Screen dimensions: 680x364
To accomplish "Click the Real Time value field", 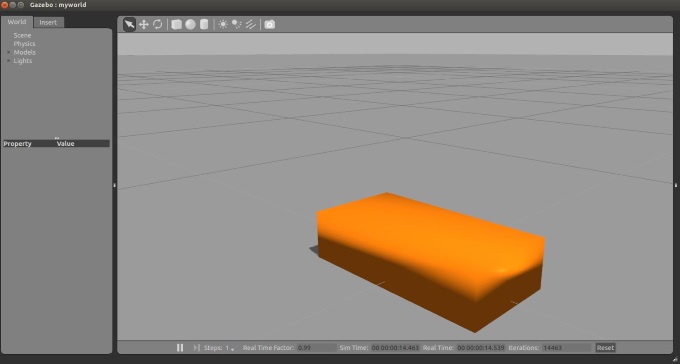I will click(x=481, y=348).
